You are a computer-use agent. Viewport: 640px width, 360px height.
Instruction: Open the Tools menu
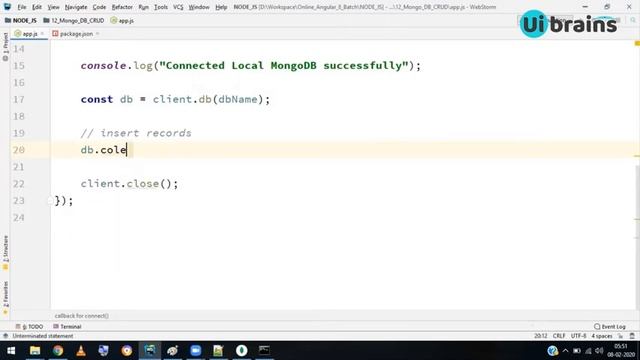[161, 7]
